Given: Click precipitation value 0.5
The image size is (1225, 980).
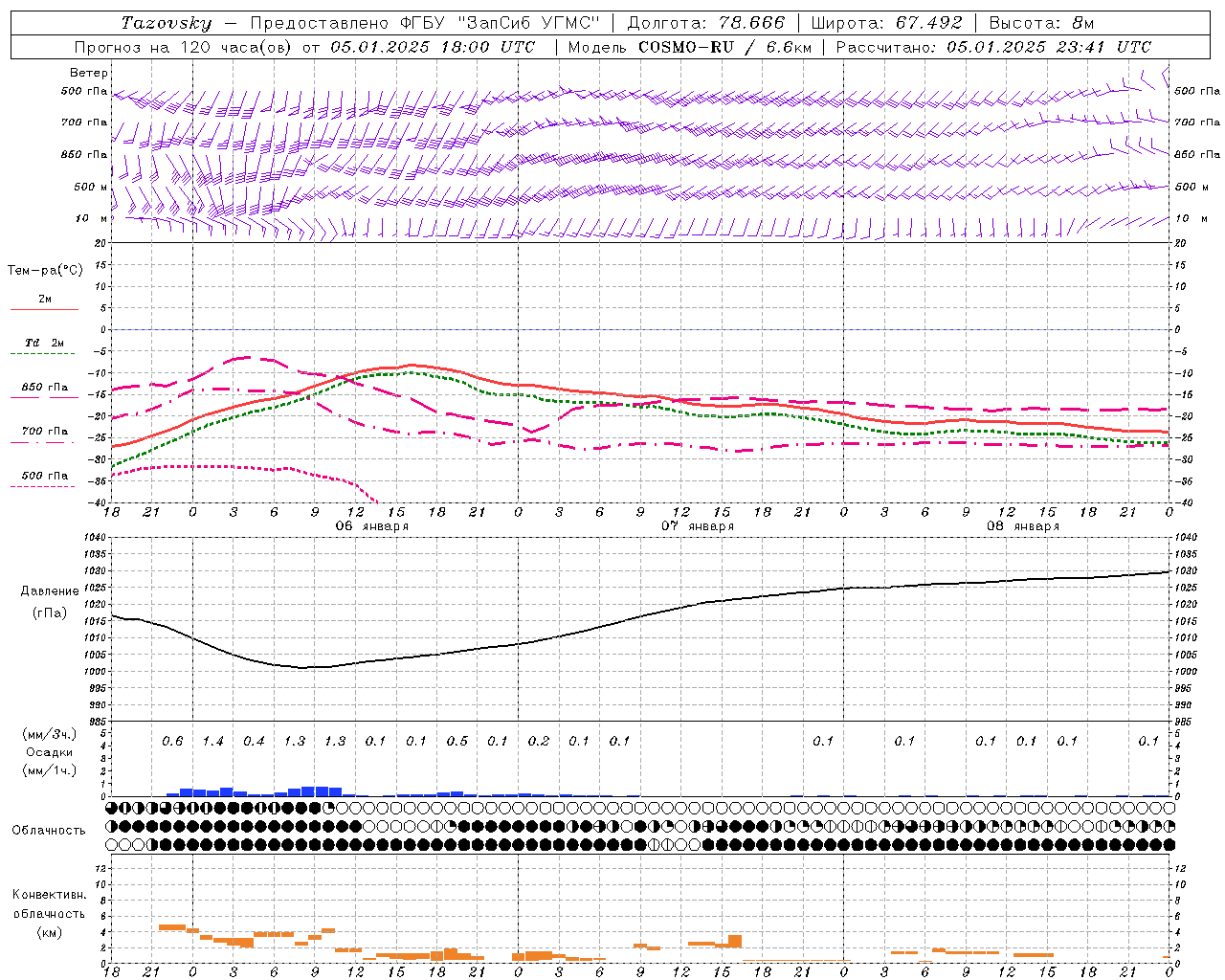Looking at the screenshot, I should tap(457, 741).
